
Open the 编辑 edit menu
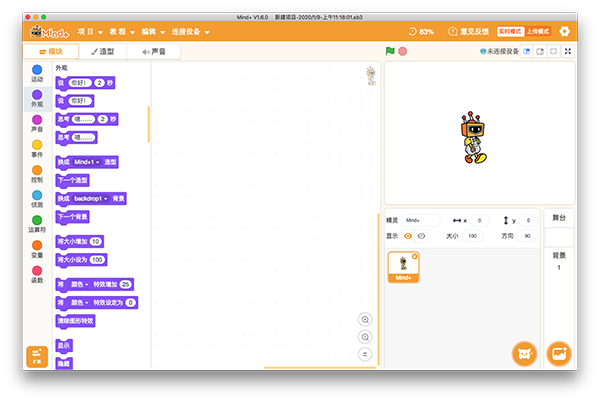(153, 32)
